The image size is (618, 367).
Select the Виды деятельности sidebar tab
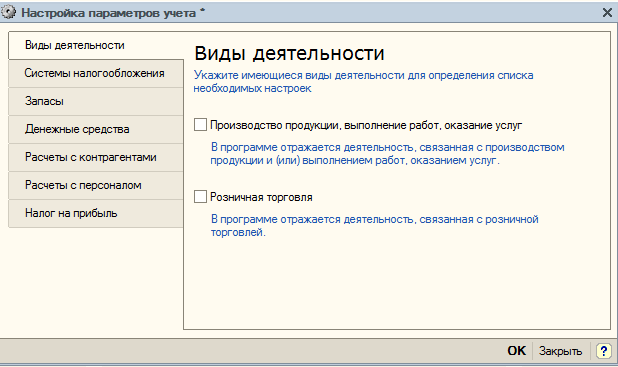tap(96, 45)
